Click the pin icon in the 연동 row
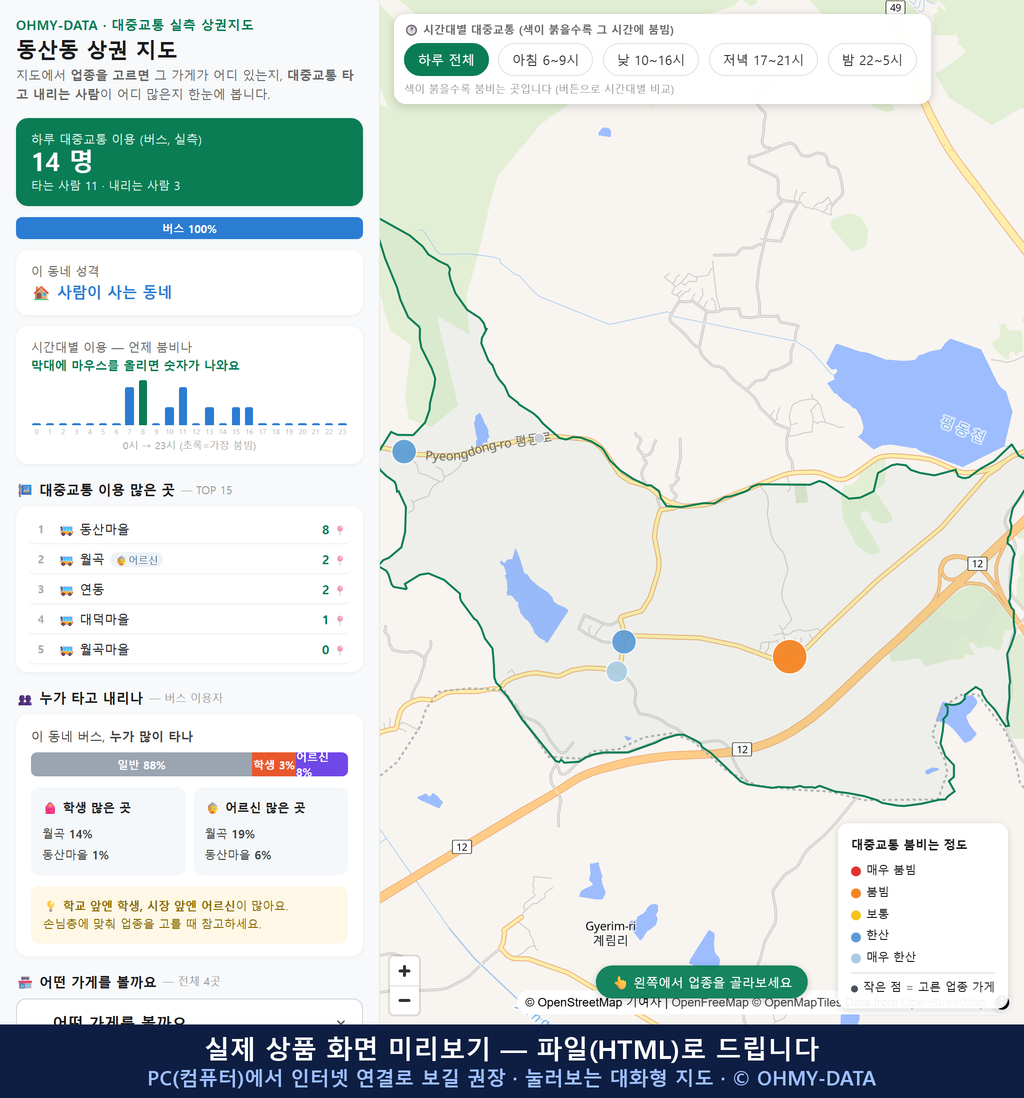The image size is (1024, 1098). 340,590
